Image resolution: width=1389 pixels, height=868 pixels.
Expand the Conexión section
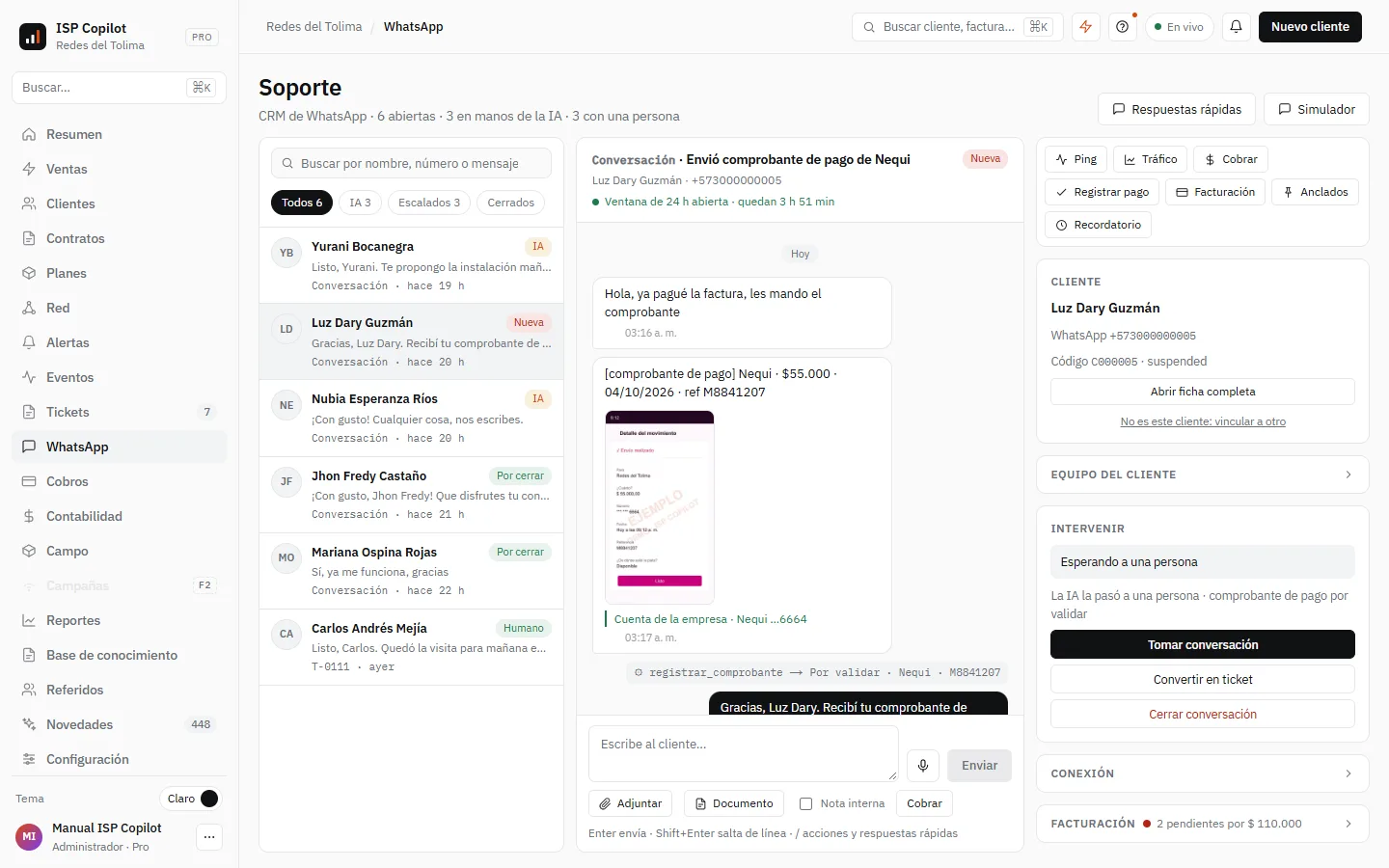1203,773
